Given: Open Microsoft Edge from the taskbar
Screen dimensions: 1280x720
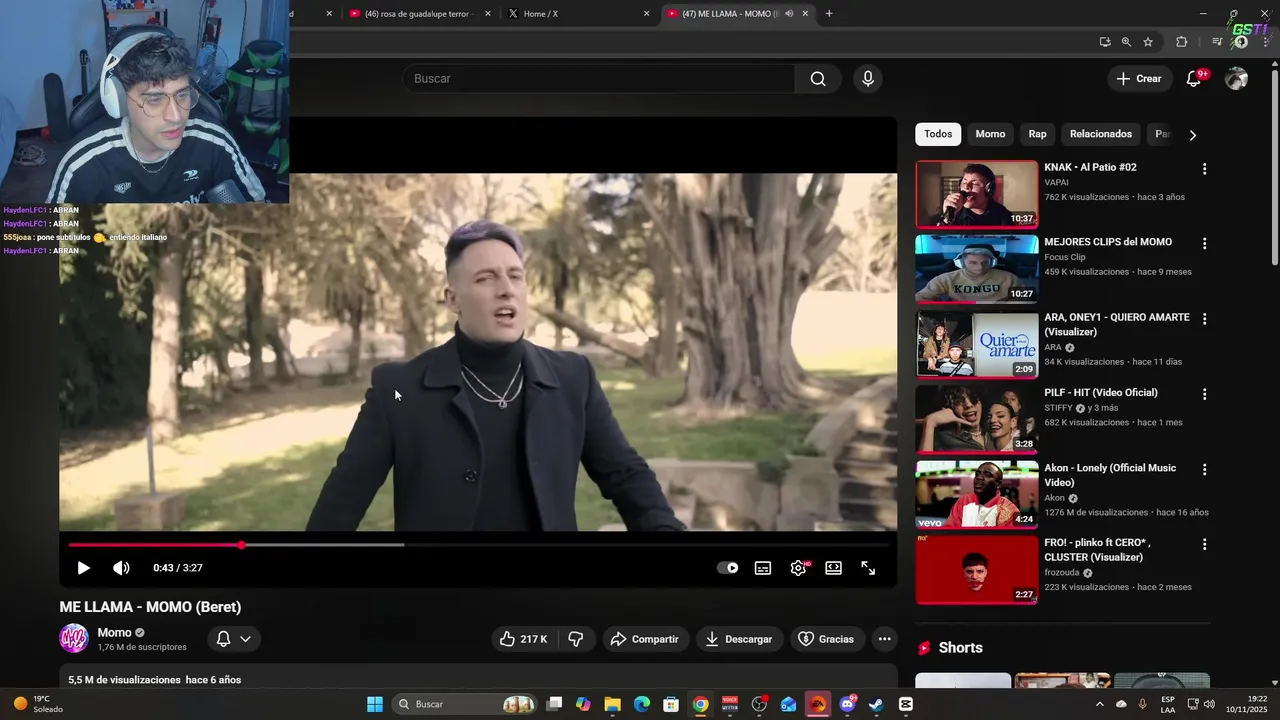Looking at the screenshot, I should (642, 704).
